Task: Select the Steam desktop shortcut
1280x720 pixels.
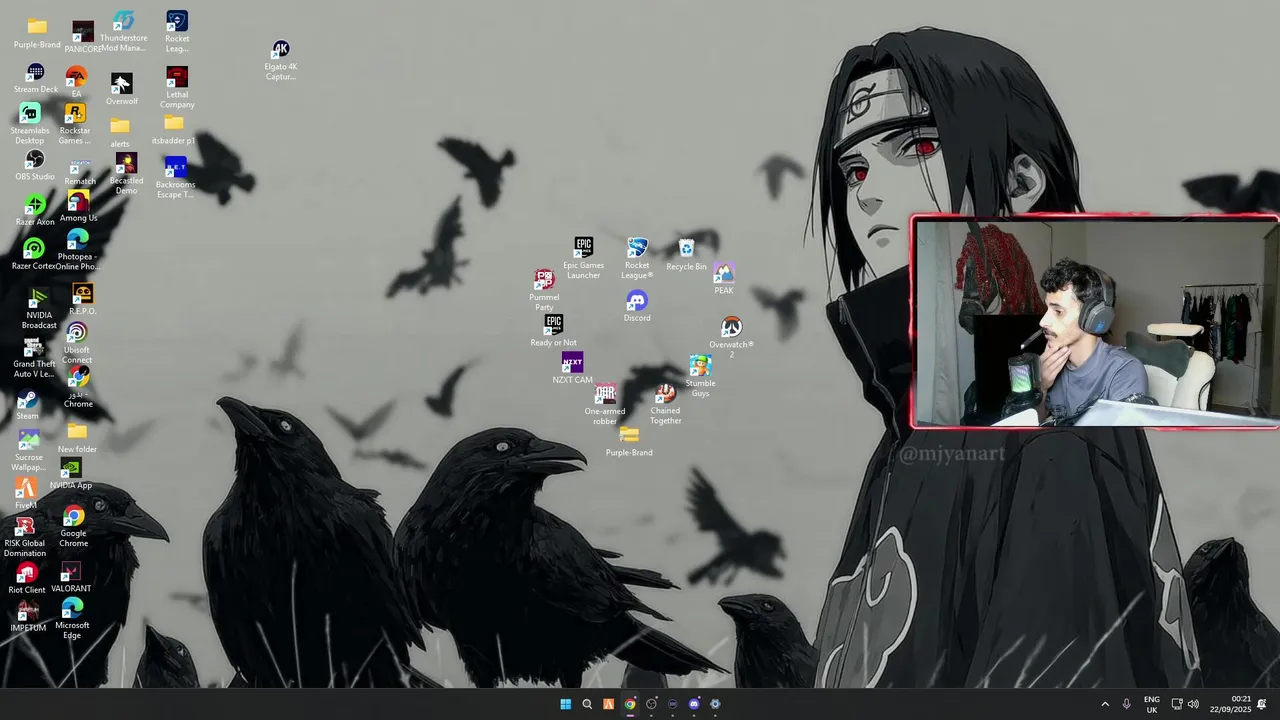Action: pos(27,405)
